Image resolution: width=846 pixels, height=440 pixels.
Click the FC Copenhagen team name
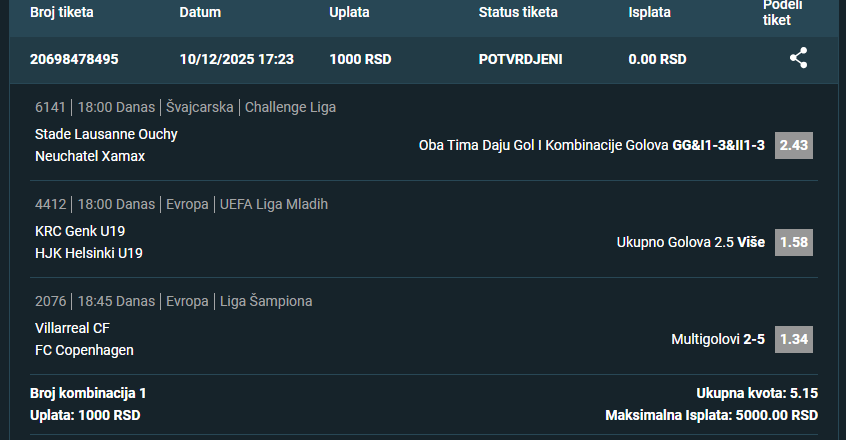tap(84, 350)
